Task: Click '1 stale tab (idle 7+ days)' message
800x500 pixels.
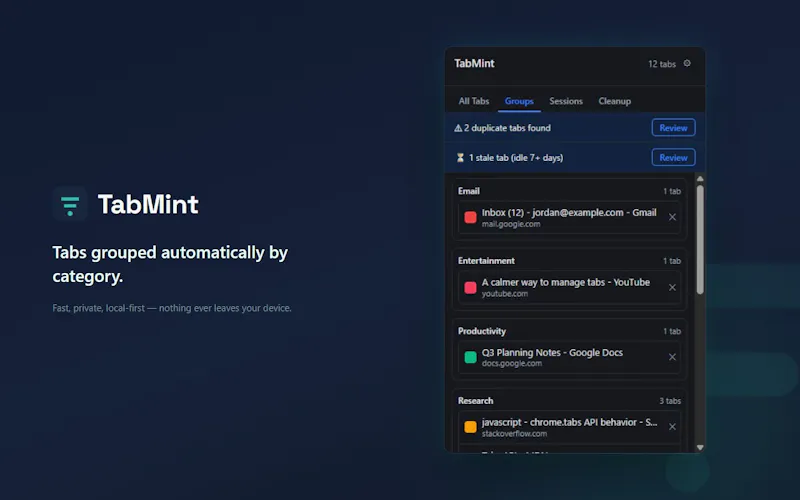Action: coord(516,158)
